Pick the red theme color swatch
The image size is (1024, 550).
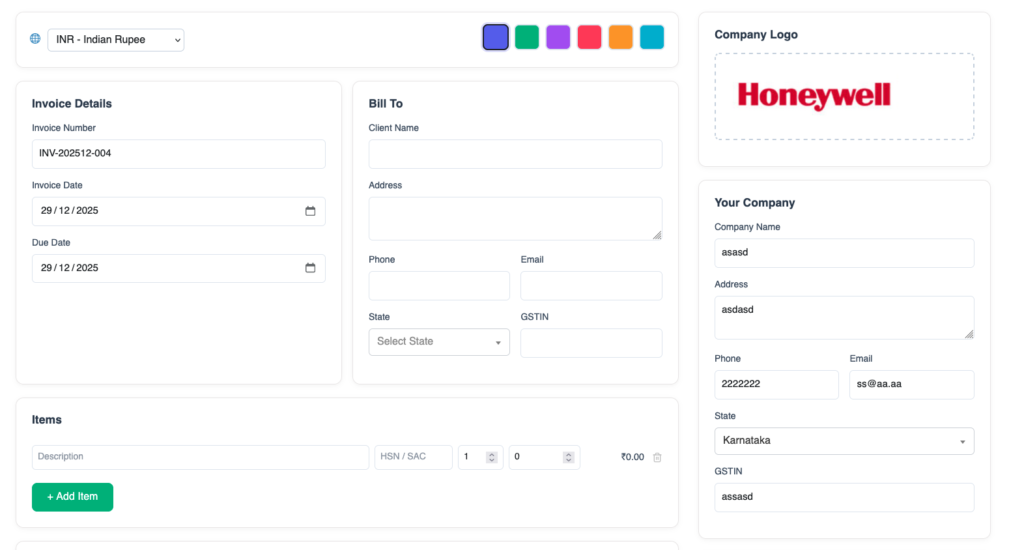click(589, 37)
